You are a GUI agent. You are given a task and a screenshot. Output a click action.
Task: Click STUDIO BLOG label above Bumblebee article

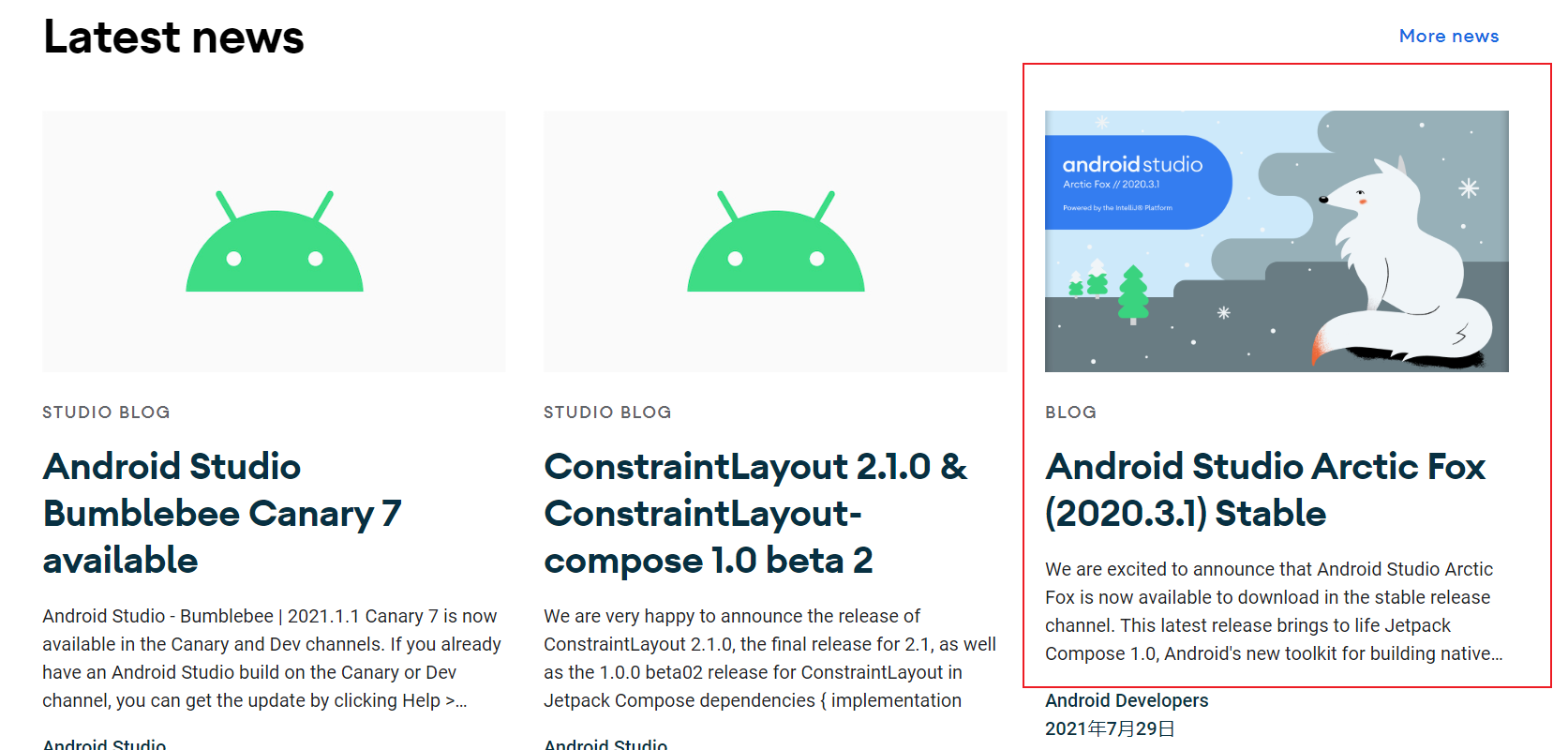(x=106, y=412)
